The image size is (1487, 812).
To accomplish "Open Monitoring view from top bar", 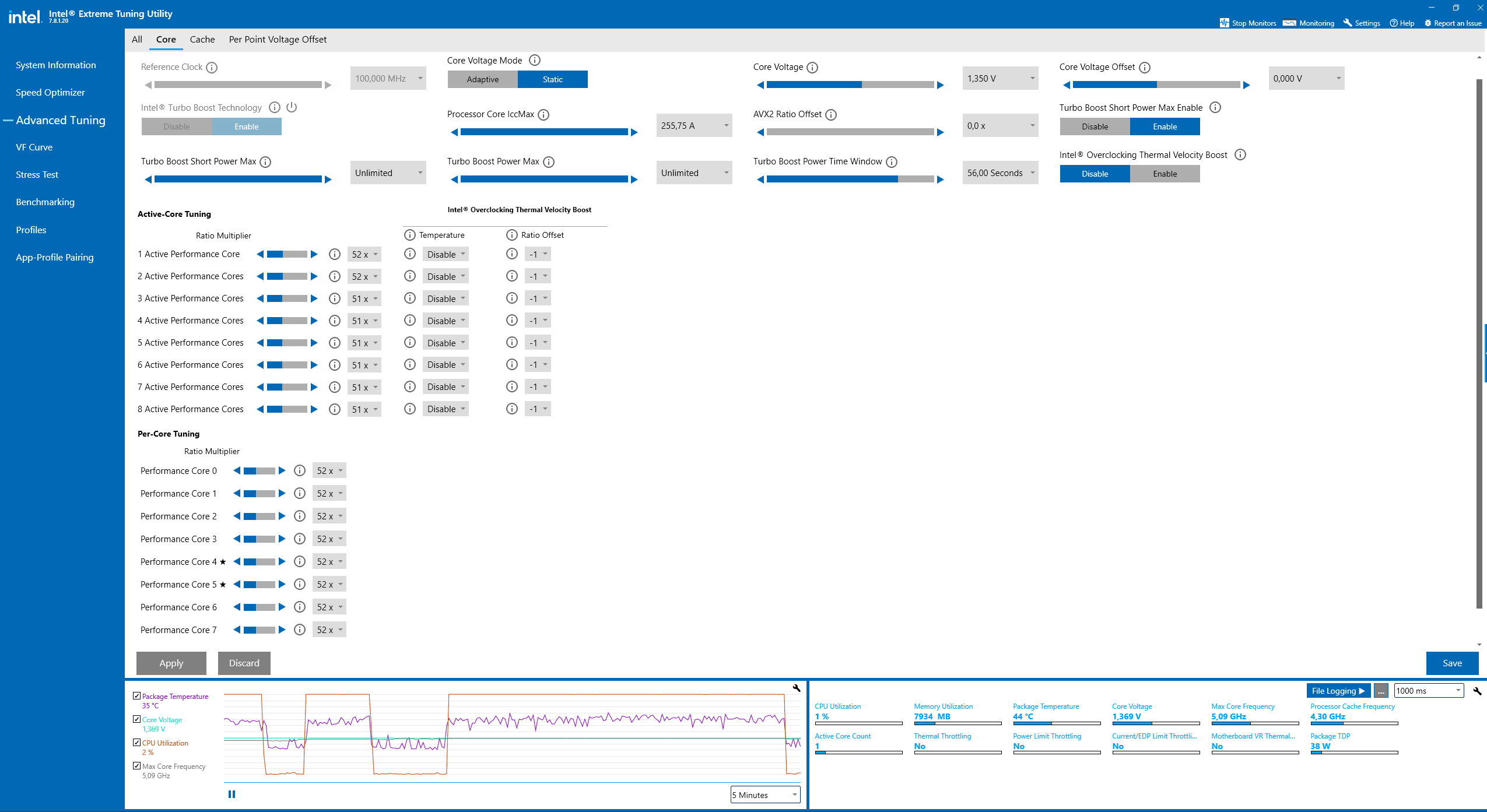I will (x=1309, y=23).
